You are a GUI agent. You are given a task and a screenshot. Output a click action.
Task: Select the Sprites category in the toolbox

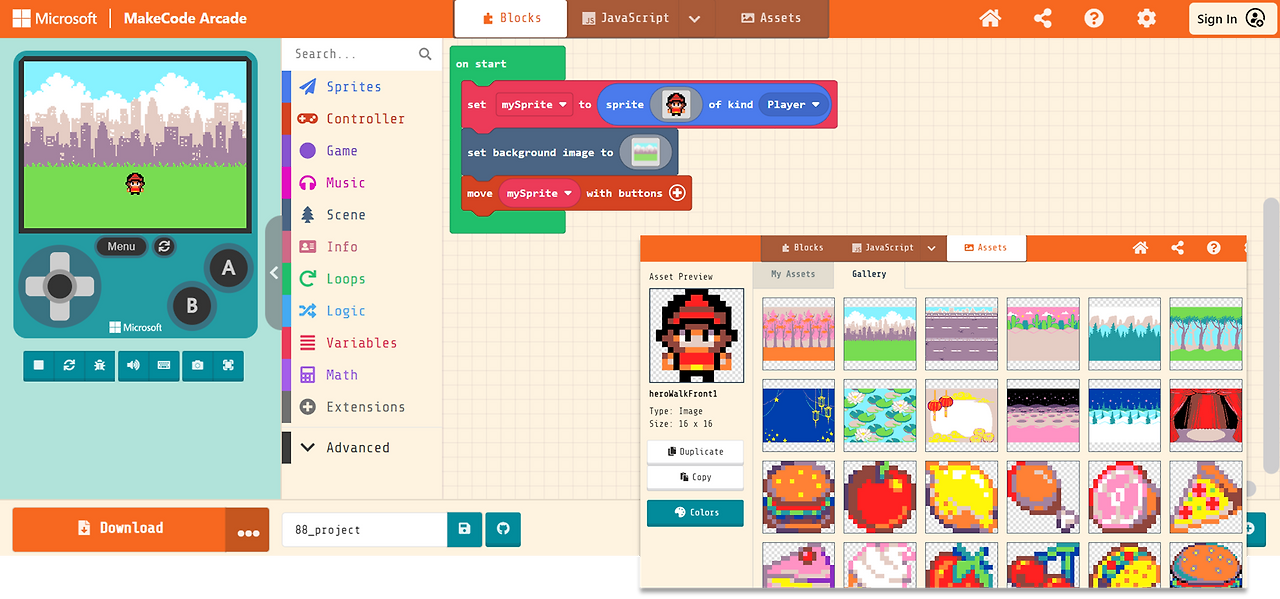tap(352, 87)
